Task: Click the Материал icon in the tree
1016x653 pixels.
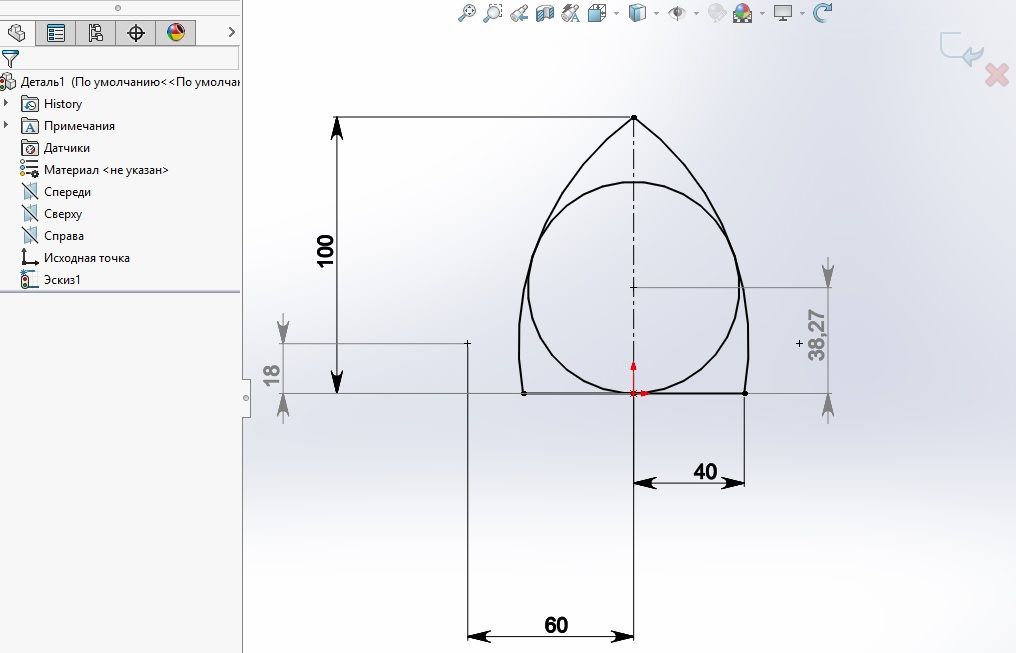Action: pos(29,169)
